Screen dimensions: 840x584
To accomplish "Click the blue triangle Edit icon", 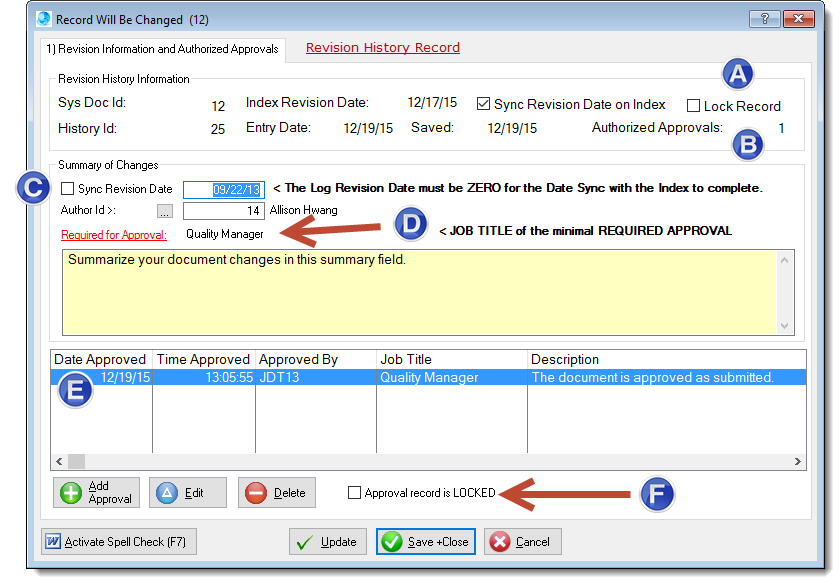I will point(167,493).
